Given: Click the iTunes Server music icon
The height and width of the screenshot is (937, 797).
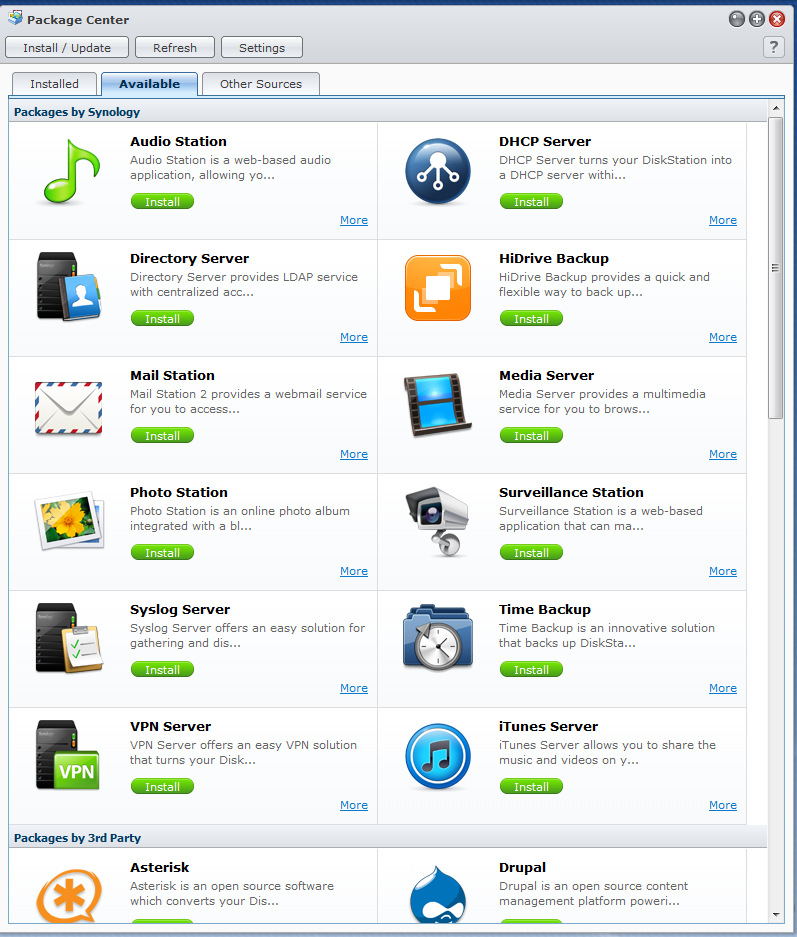Looking at the screenshot, I should tap(438, 756).
